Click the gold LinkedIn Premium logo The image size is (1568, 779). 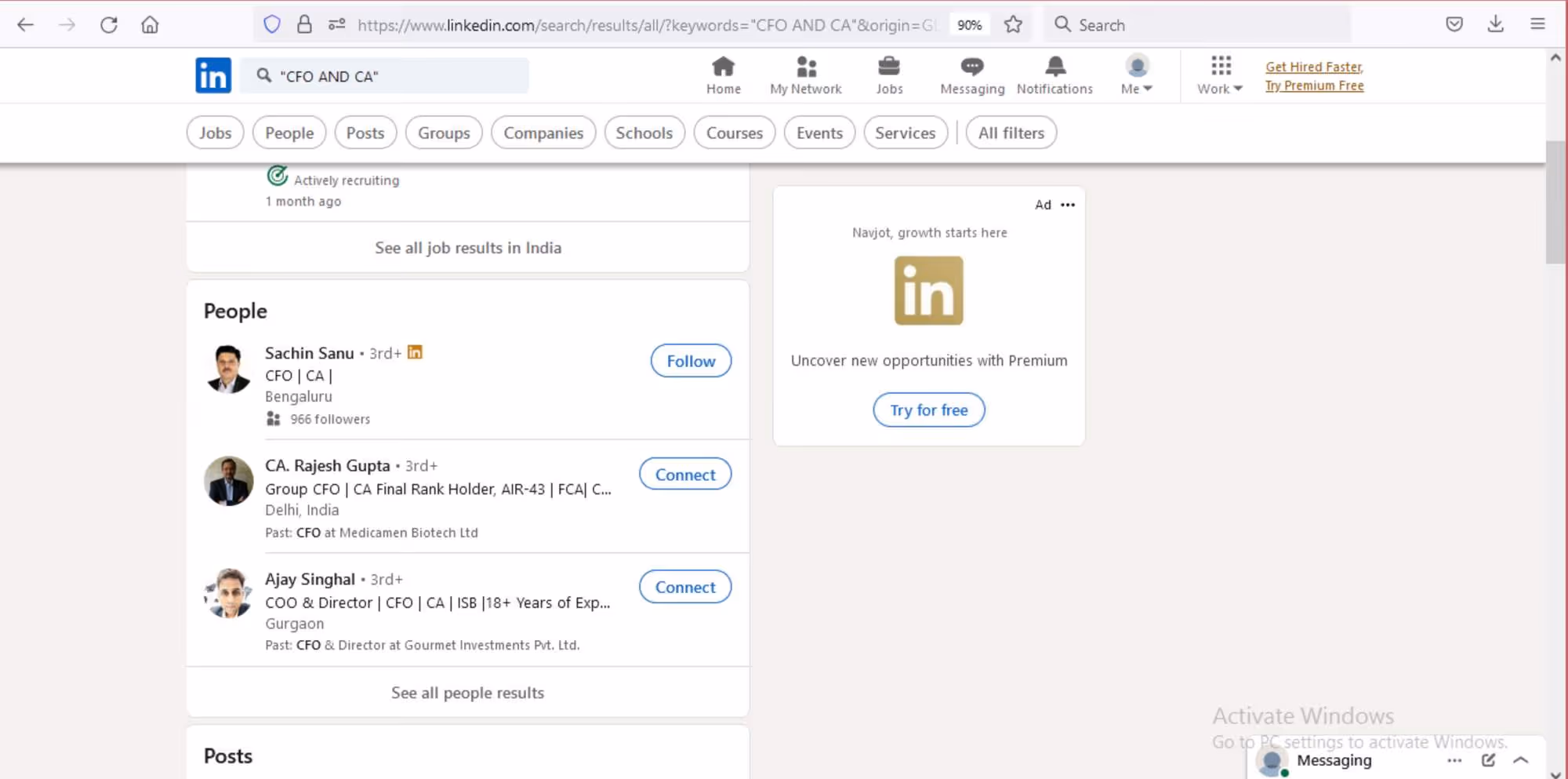(x=928, y=290)
